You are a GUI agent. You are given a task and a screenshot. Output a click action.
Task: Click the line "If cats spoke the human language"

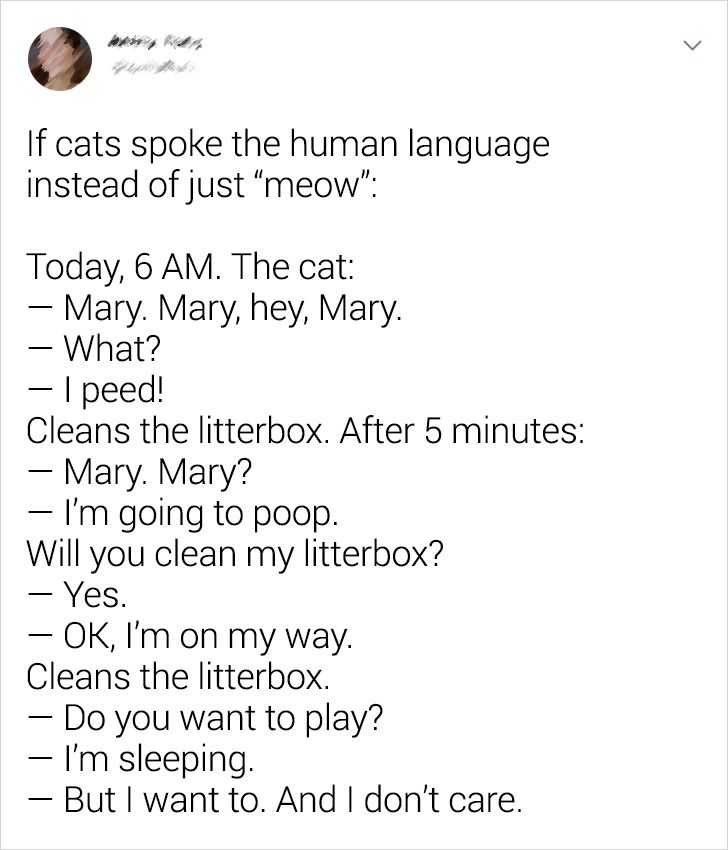(x=288, y=144)
